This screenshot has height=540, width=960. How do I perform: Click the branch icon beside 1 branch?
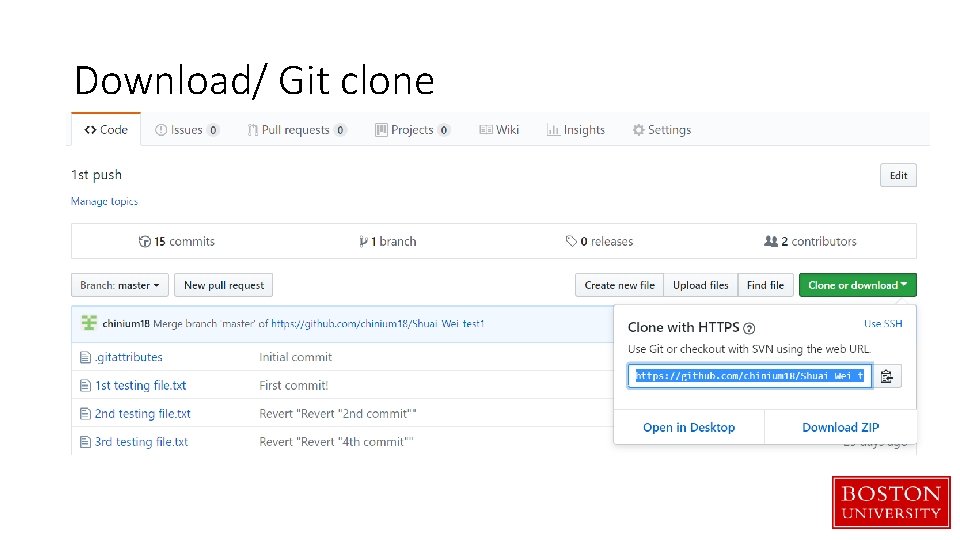363,241
